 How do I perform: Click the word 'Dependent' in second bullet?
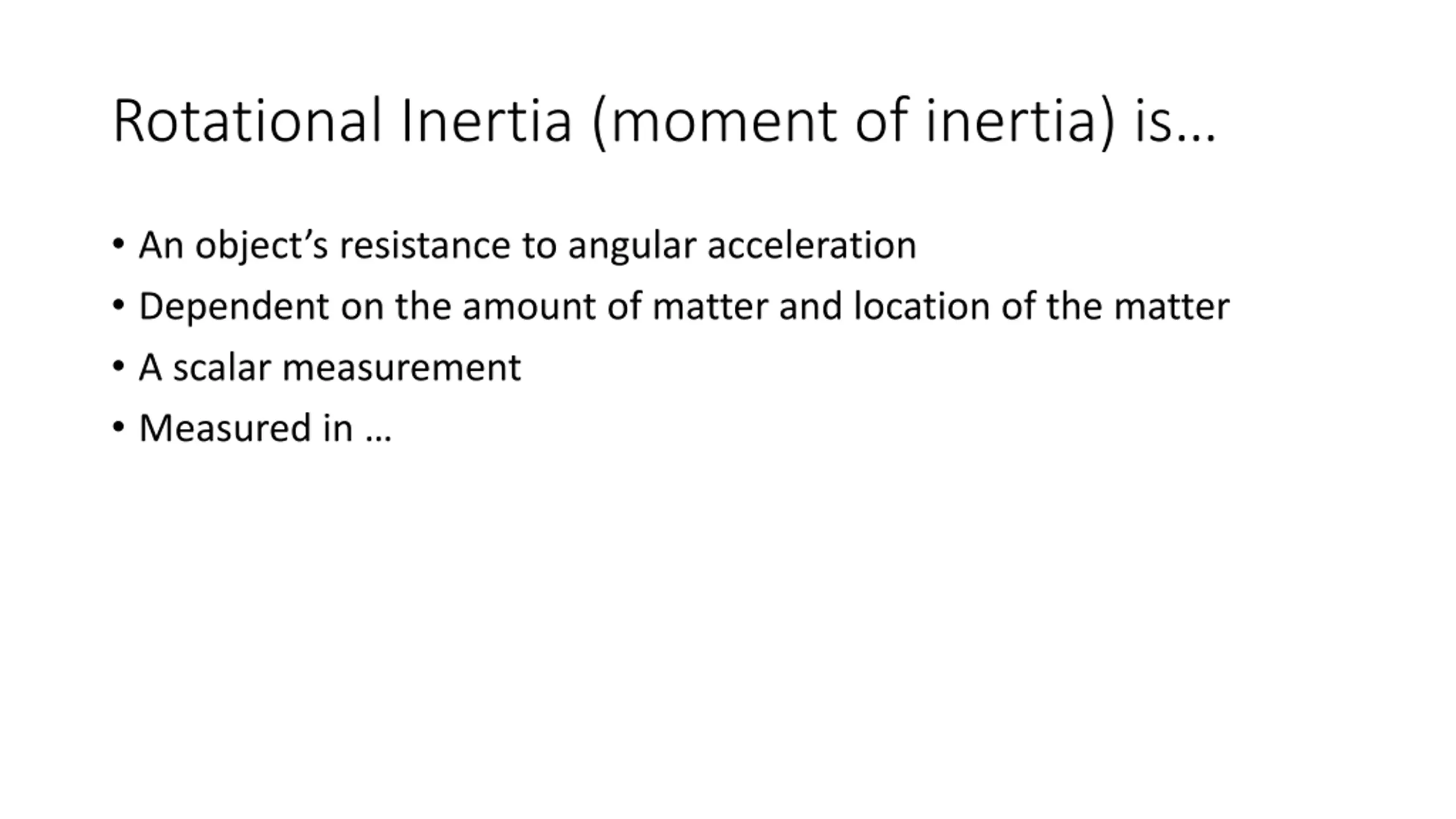[234, 307]
